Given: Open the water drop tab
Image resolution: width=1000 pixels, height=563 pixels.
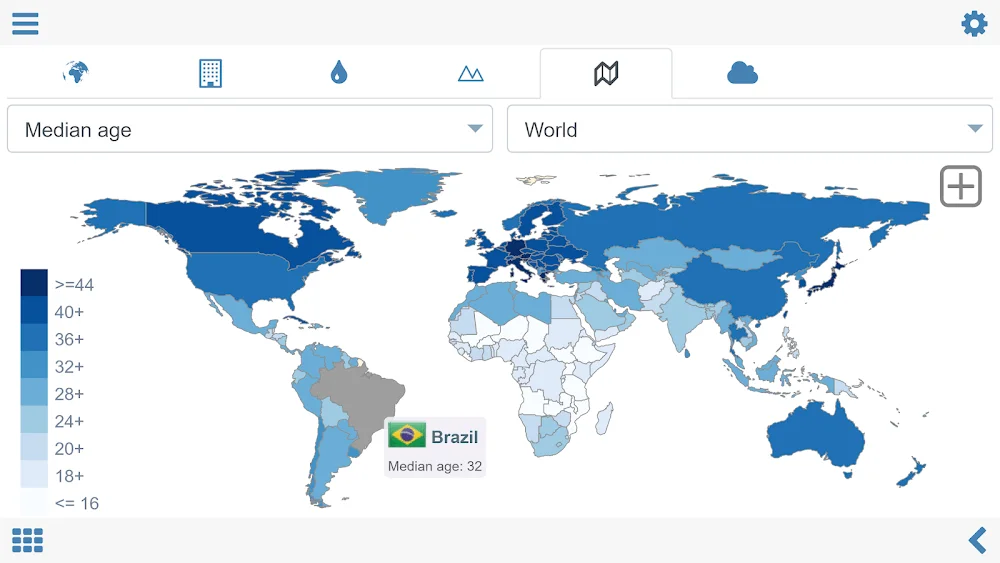Looking at the screenshot, I should click(x=339, y=73).
